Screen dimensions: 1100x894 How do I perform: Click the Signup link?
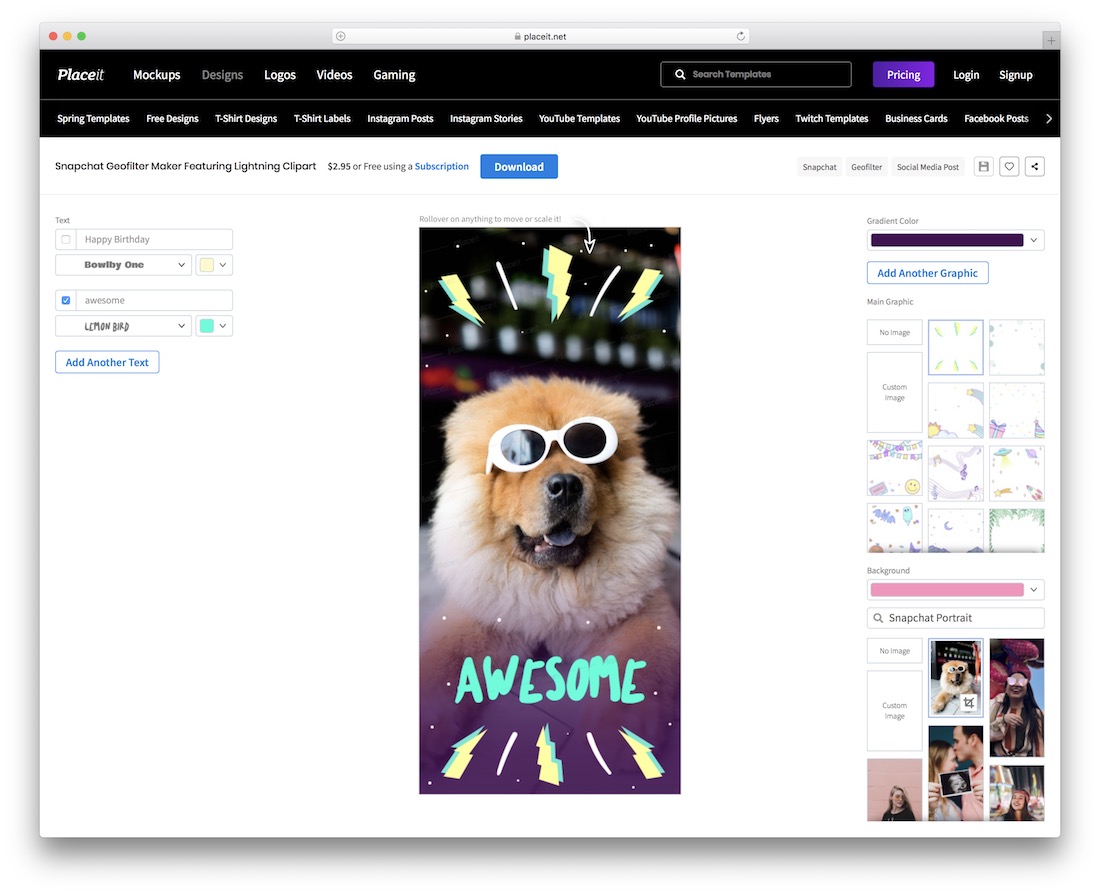[x=1016, y=74]
